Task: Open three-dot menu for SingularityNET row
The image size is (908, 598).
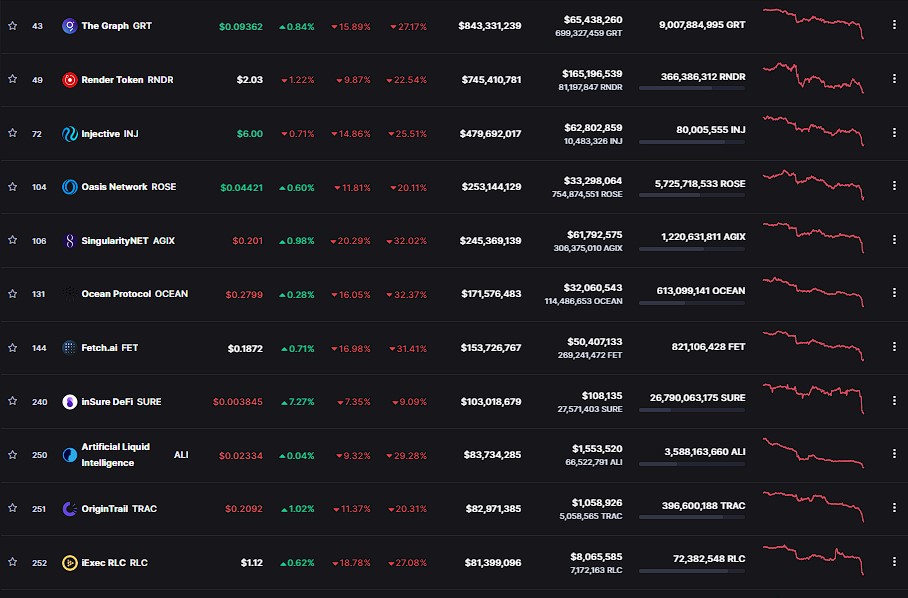Action: [894, 241]
